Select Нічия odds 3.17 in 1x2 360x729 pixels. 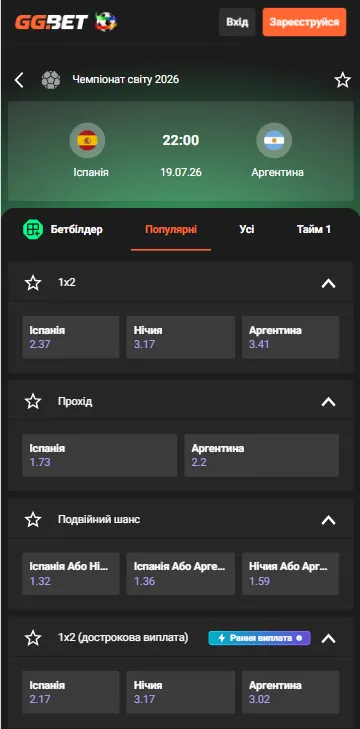click(180, 337)
